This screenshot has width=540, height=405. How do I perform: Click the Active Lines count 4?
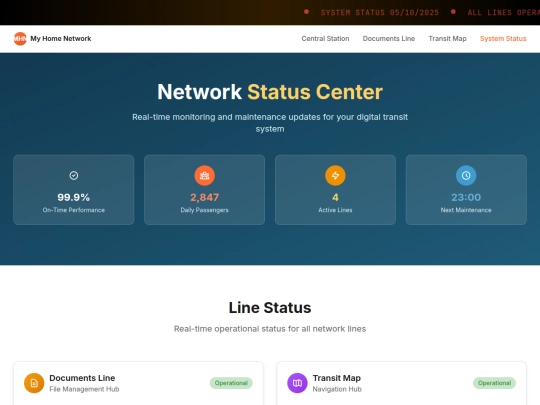point(335,197)
